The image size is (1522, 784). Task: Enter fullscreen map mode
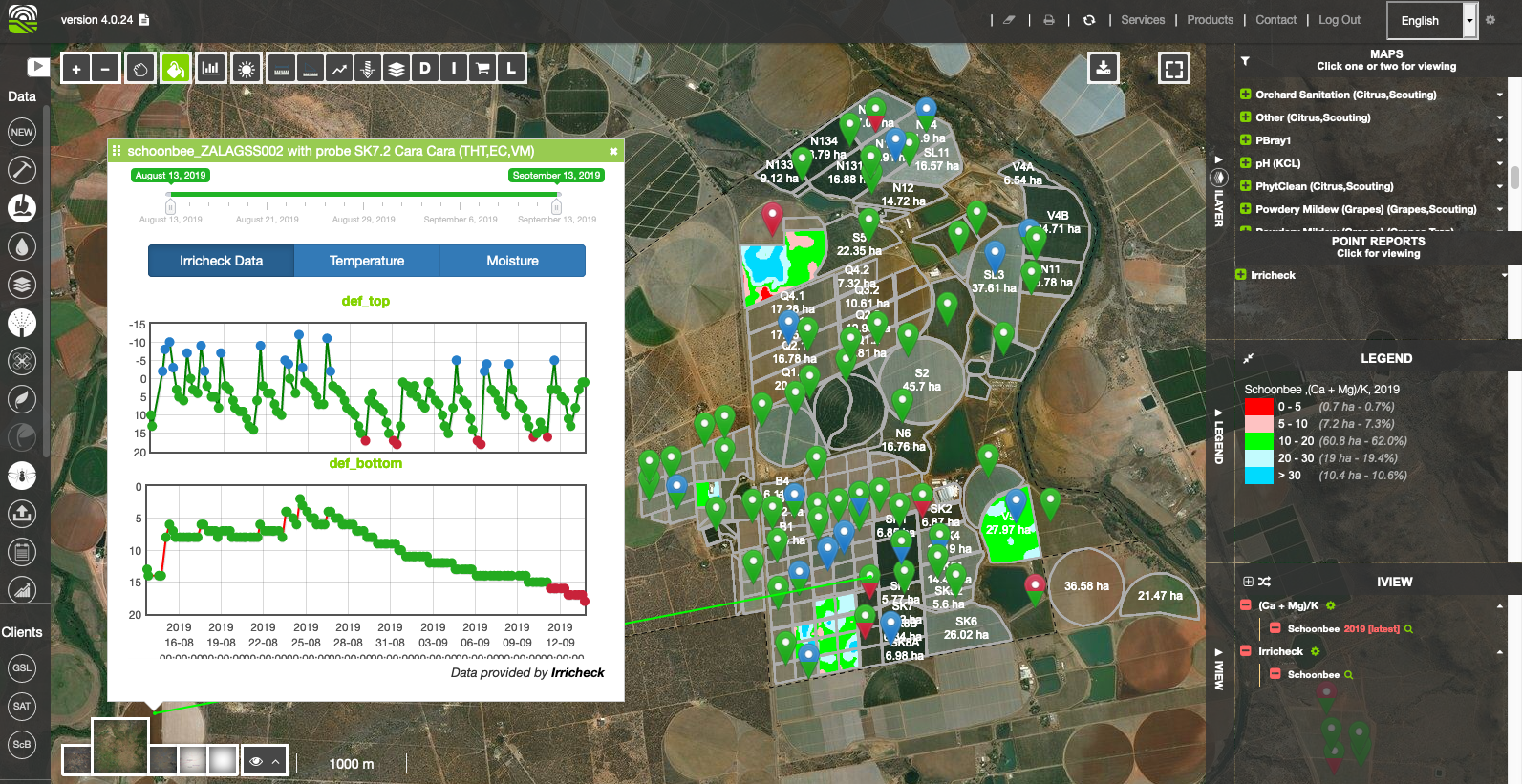coord(1174,69)
